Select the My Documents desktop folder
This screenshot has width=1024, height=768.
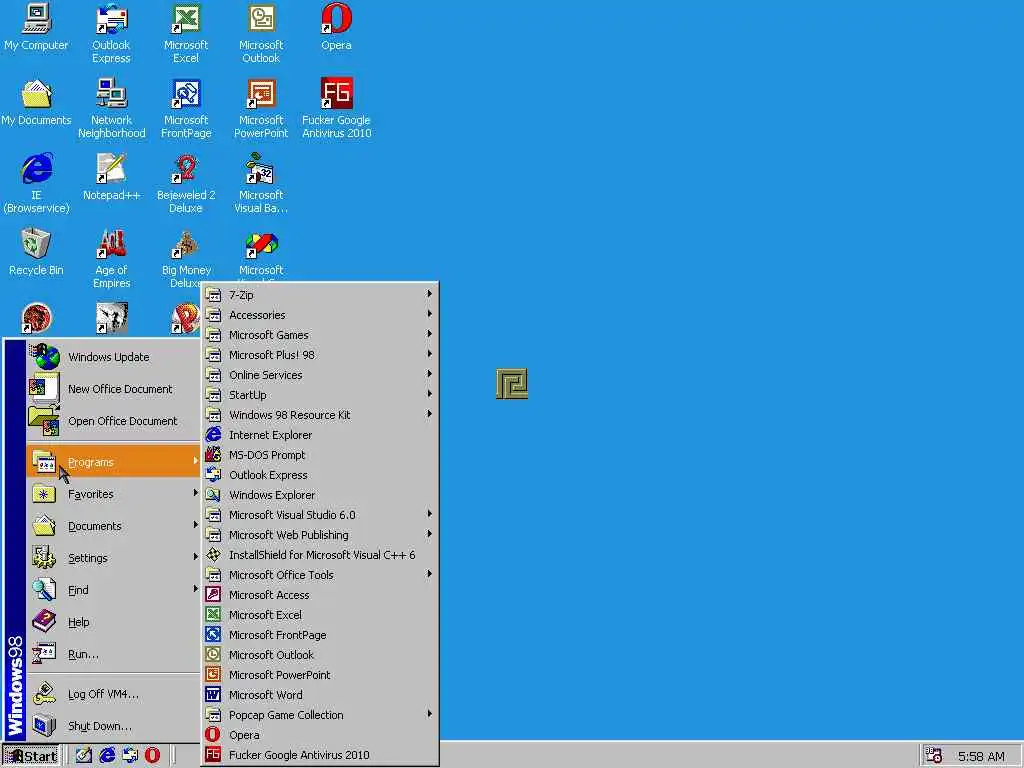point(36,102)
